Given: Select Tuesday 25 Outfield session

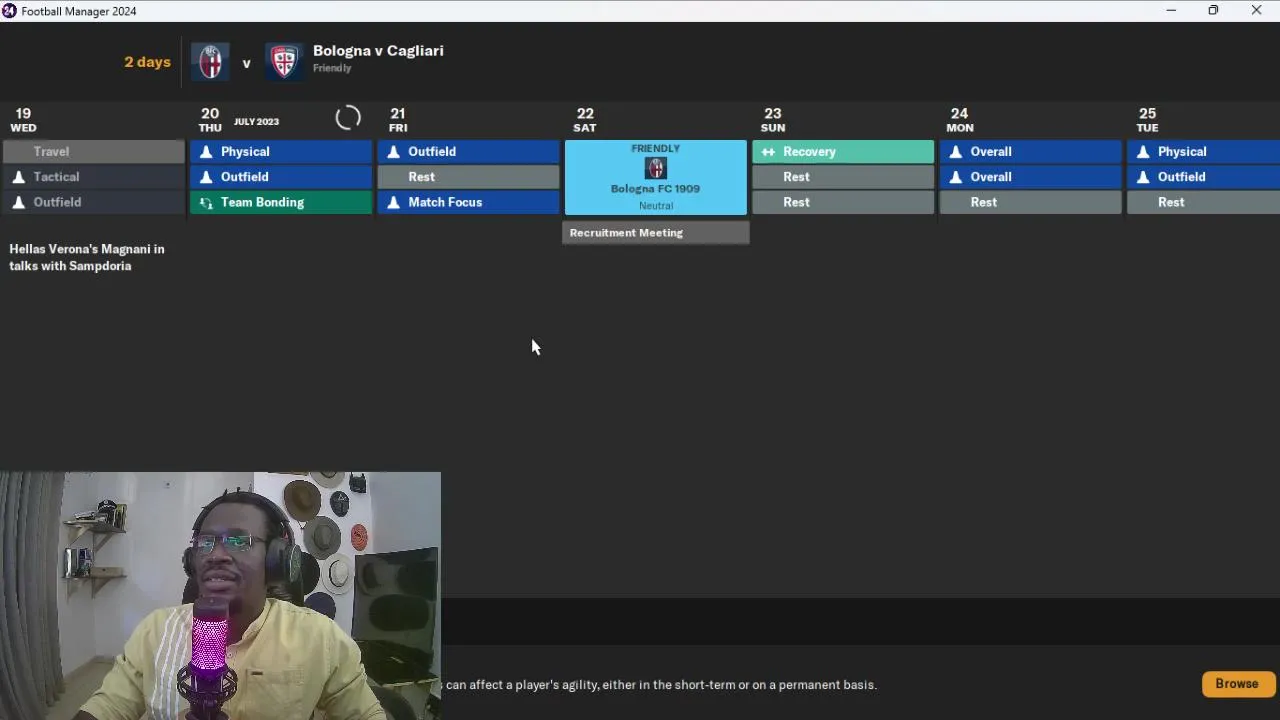Looking at the screenshot, I should coord(1203,177).
